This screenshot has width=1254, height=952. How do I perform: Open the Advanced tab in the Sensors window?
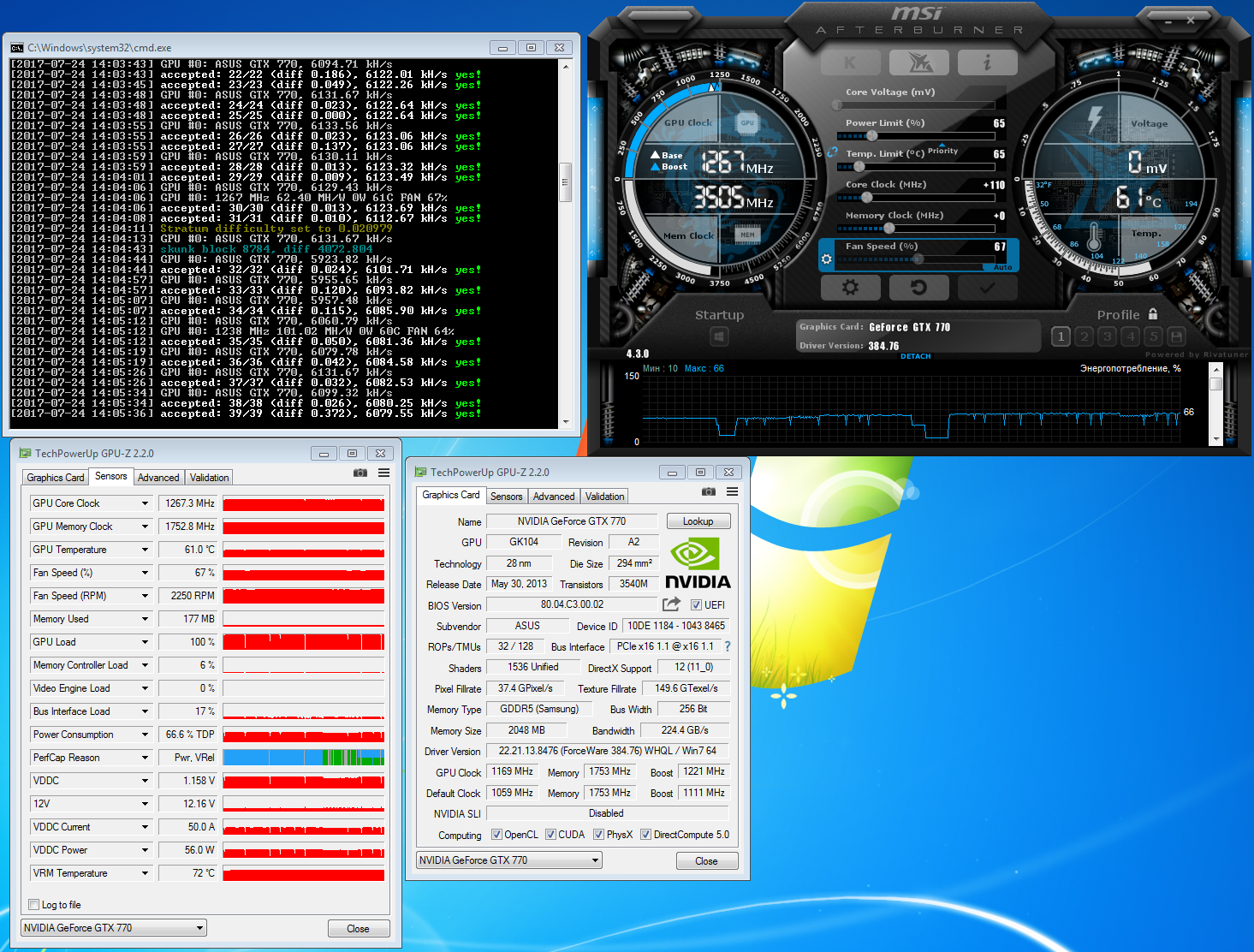[158, 478]
